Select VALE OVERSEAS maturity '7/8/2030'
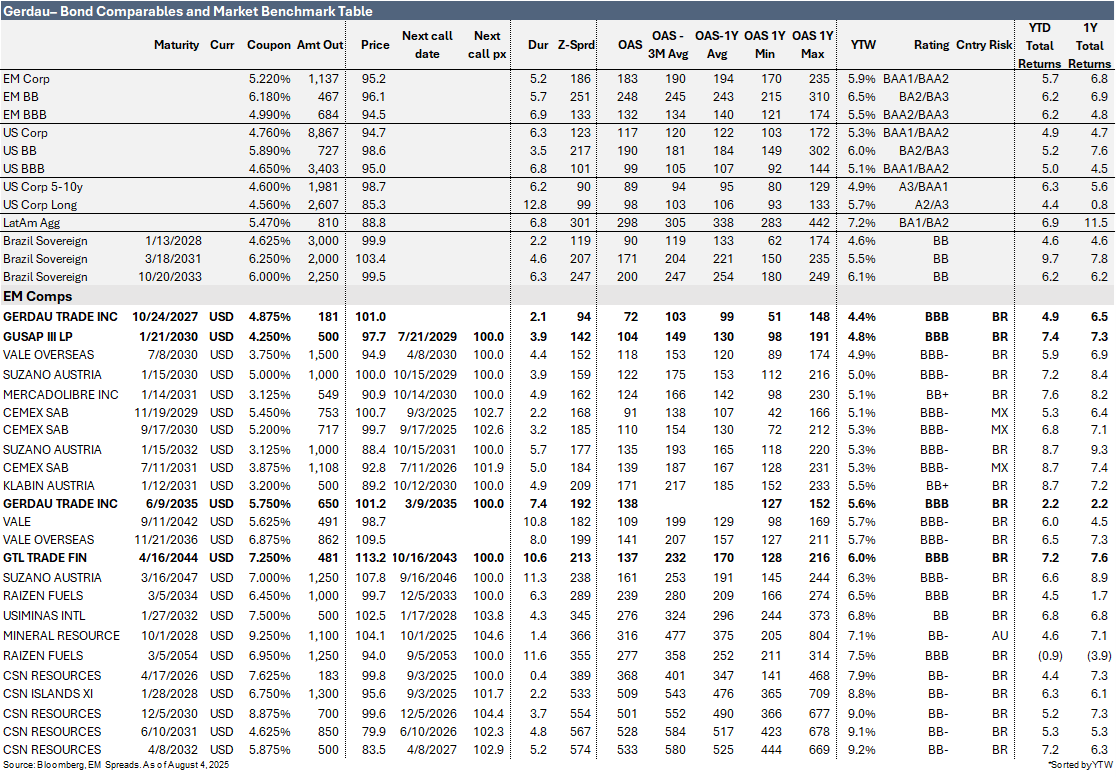Viewport: 1116px width, 778px height. pyautogui.click(x=172, y=354)
